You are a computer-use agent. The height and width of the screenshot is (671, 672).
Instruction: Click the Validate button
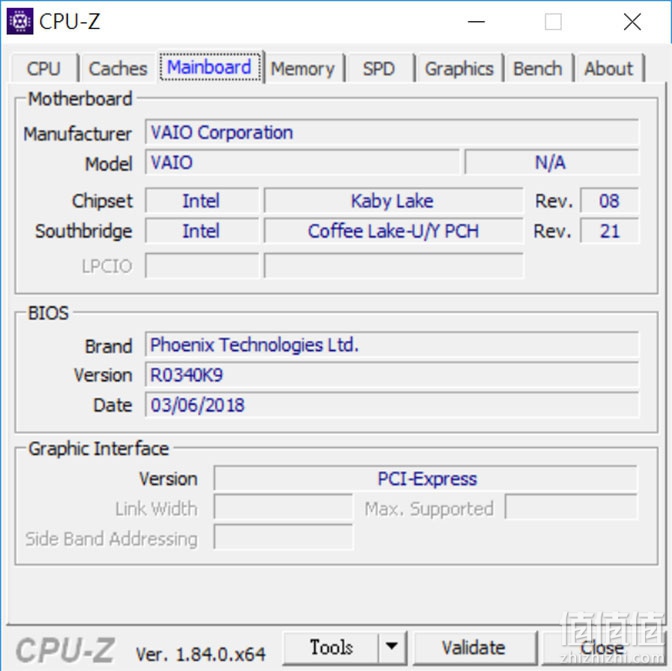click(x=474, y=647)
